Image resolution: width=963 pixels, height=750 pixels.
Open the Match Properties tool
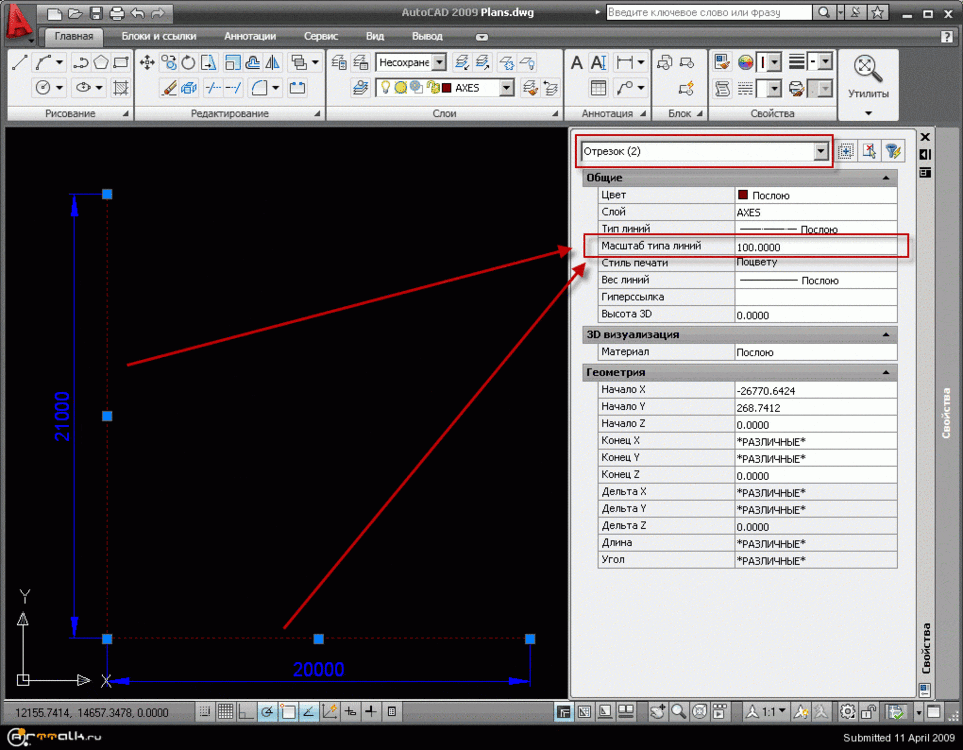[723, 63]
